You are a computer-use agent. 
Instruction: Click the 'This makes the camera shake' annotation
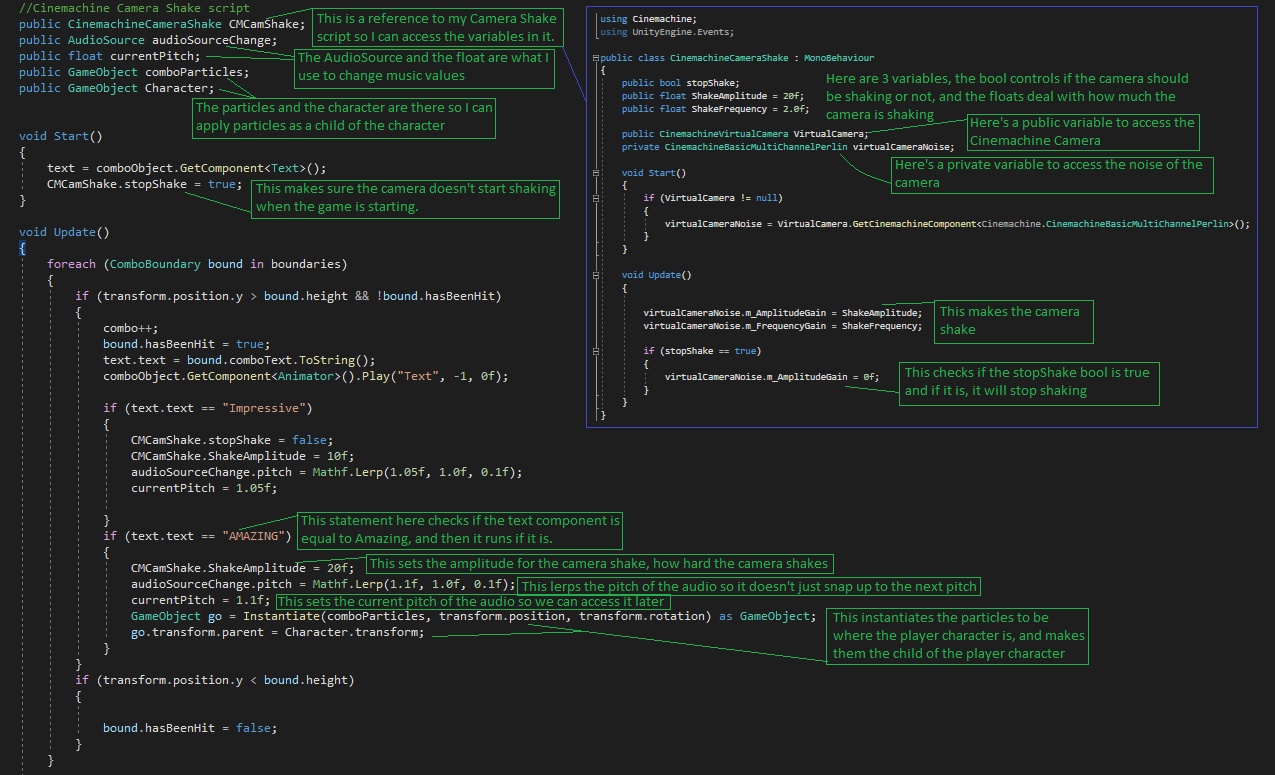click(x=1012, y=320)
